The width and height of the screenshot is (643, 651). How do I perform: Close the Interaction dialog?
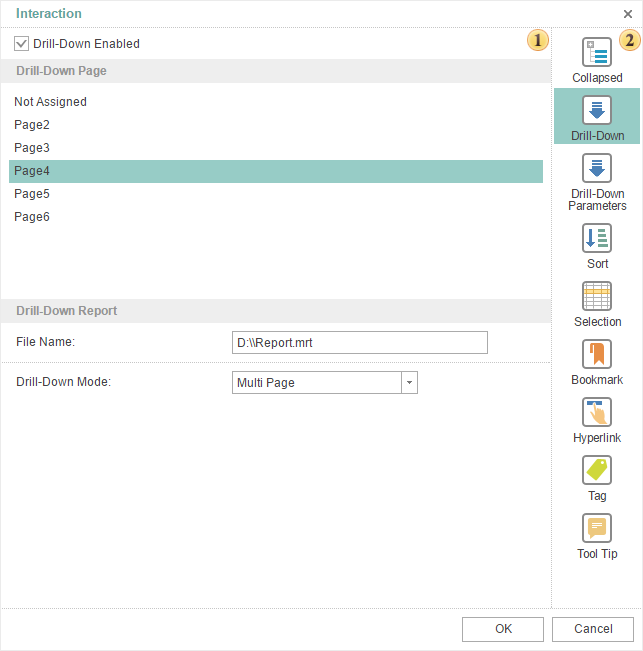click(628, 14)
